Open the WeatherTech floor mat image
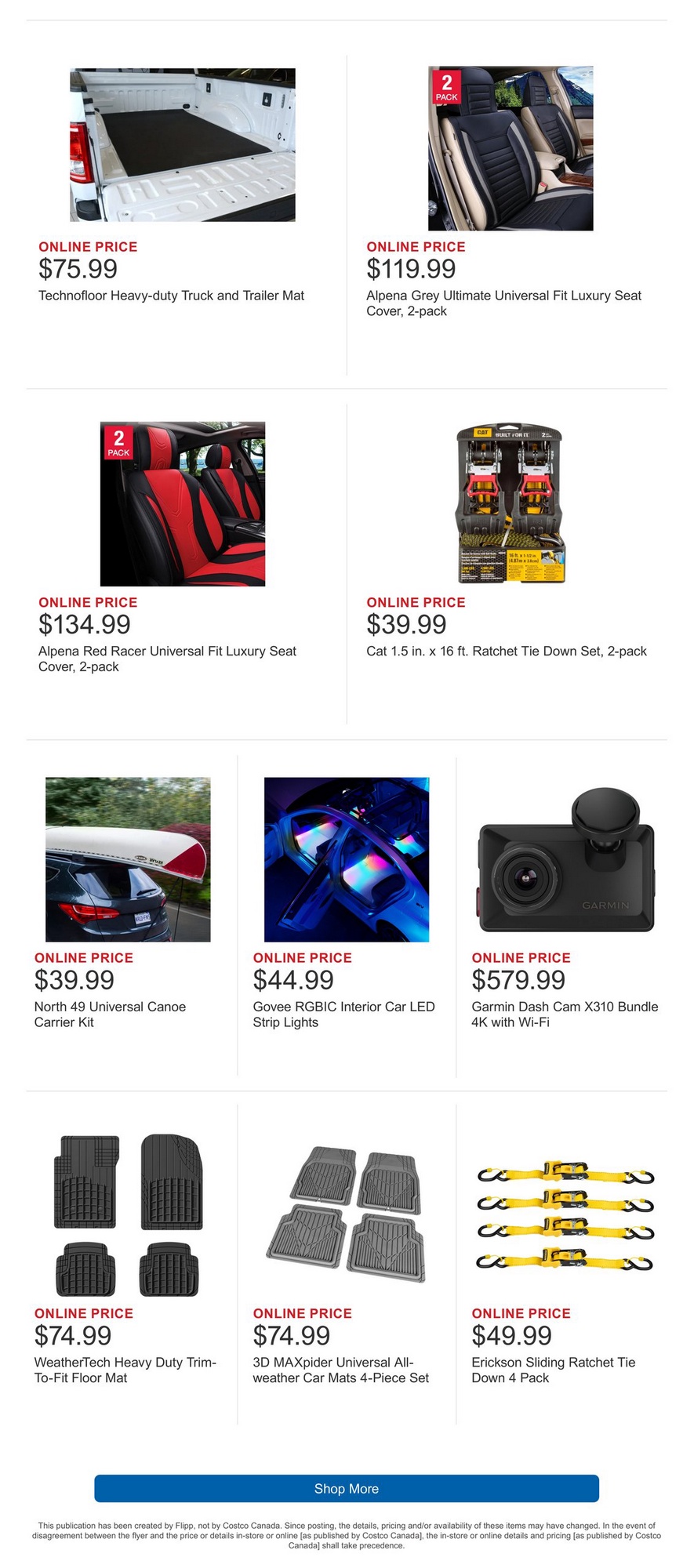This screenshot has height=1568, width=694. [x=128, y=1215]
